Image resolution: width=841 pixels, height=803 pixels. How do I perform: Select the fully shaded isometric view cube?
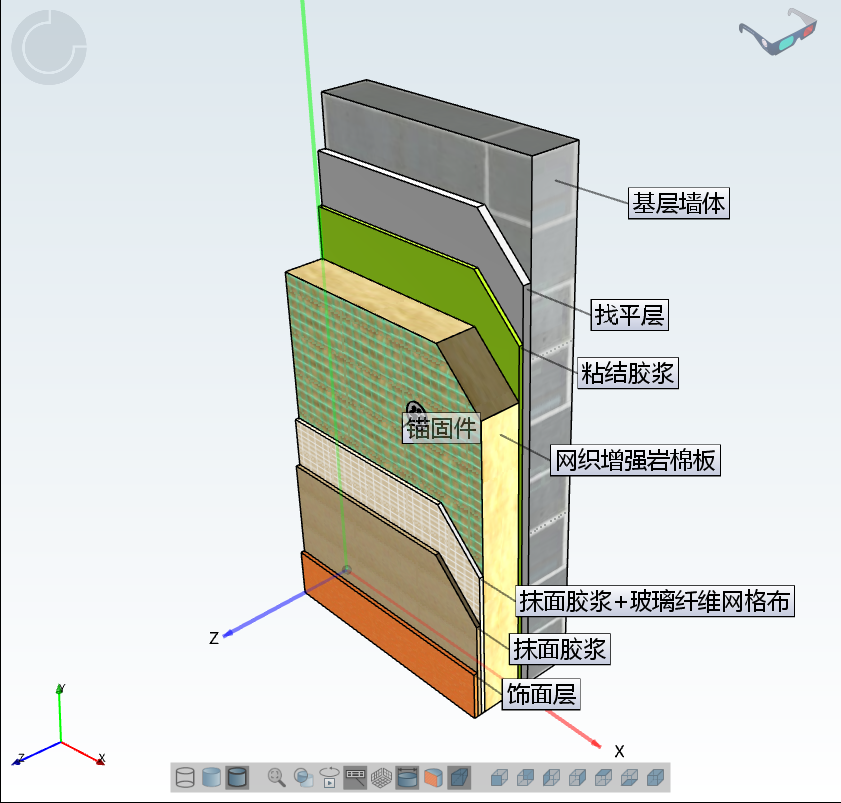pyautogui.click(x=655, y=777)
